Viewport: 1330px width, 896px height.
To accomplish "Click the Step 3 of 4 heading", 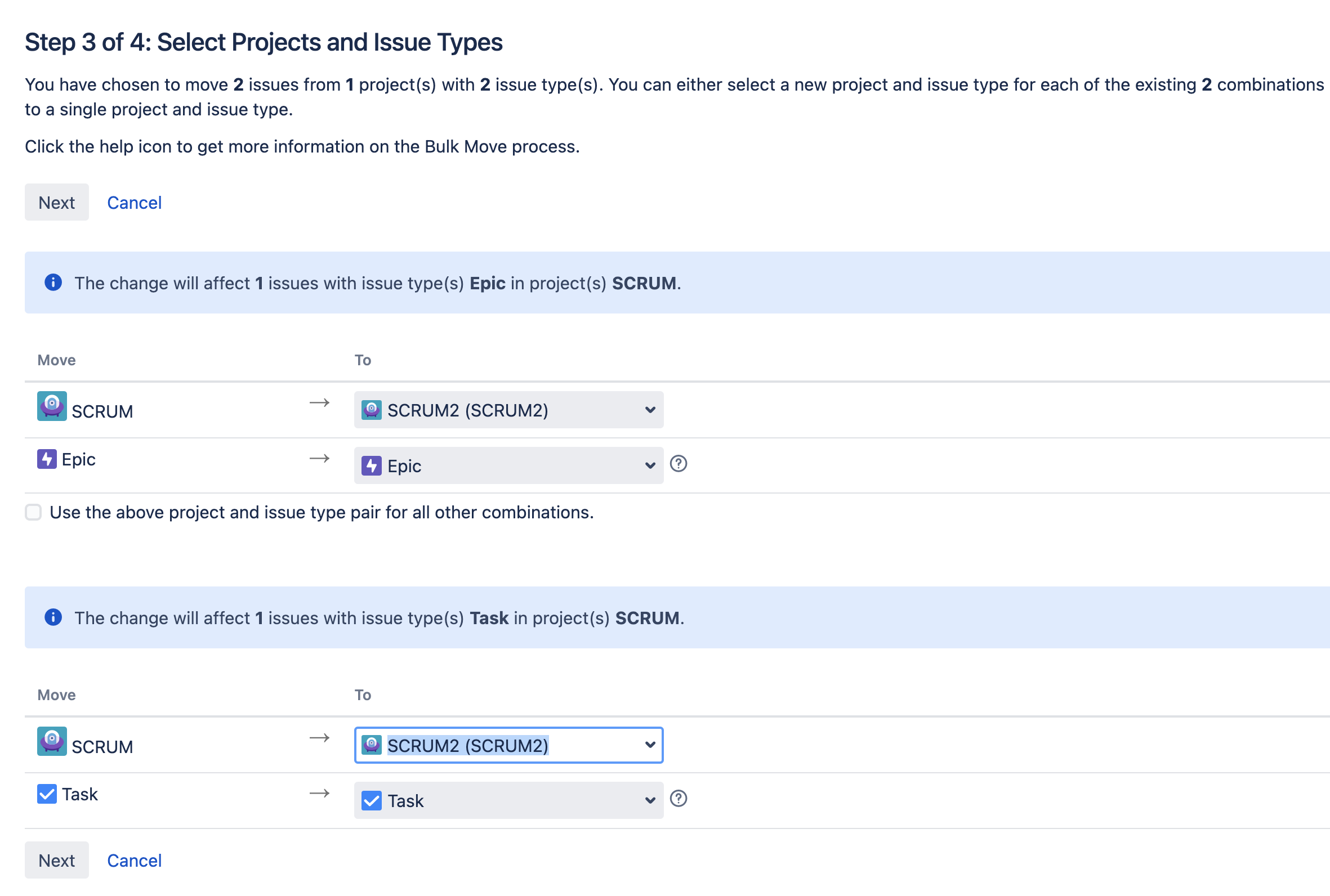I will 264,42.
